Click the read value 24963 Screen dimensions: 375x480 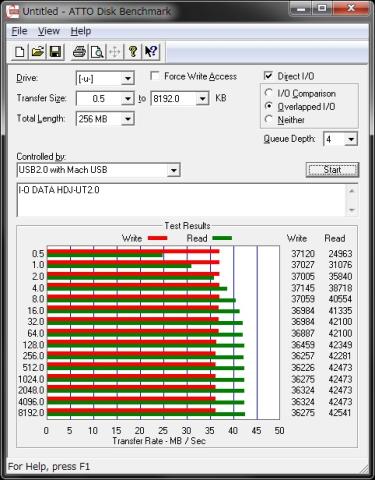click(340, 254)
